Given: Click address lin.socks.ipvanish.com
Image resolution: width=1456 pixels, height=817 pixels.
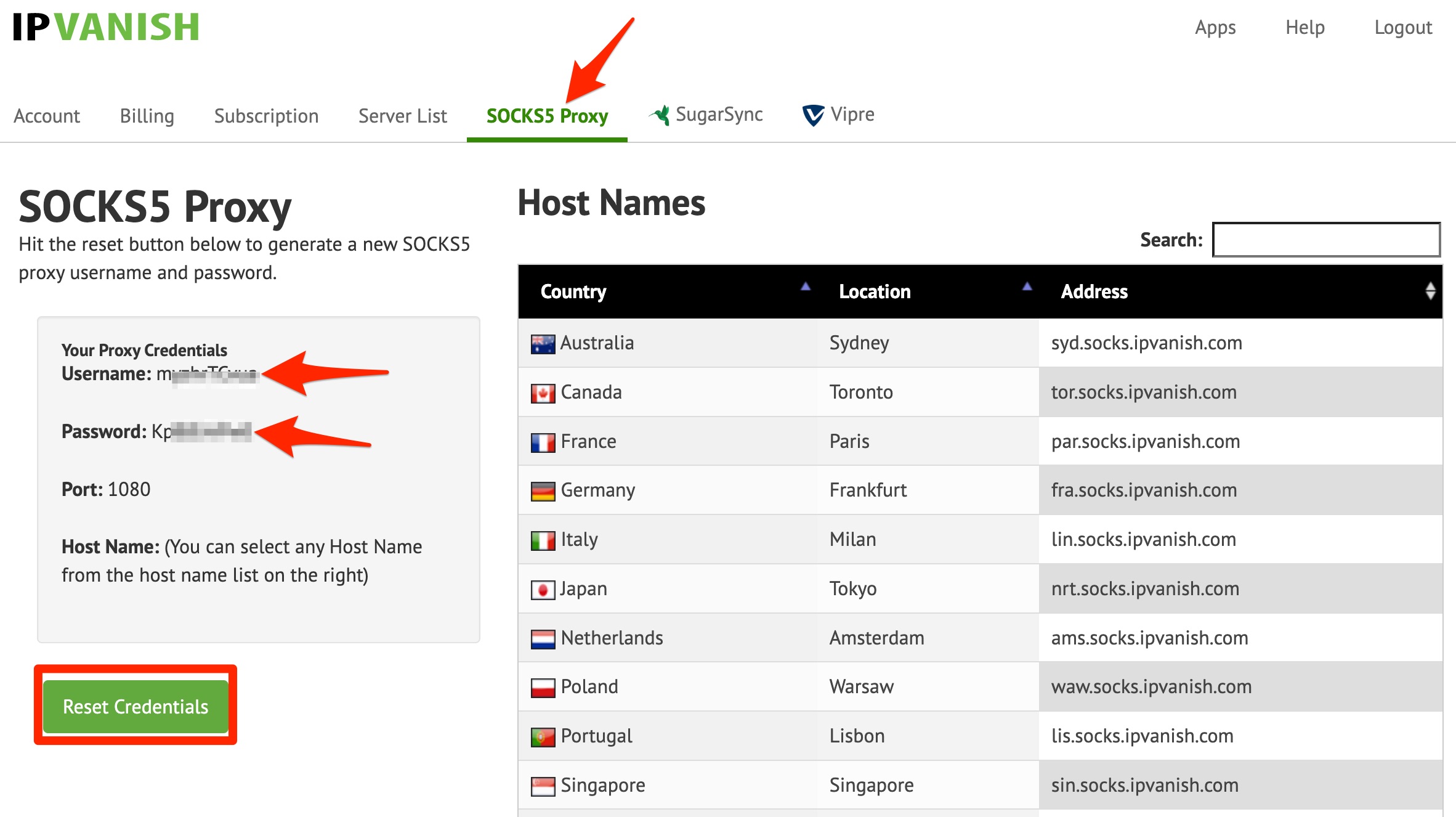Looking at the screenshot, I should (1143, 539).
